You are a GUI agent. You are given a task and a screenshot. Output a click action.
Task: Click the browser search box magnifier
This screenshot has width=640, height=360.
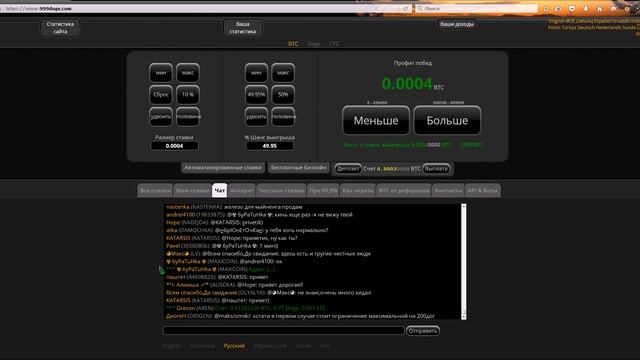click(x=420, y=9)
